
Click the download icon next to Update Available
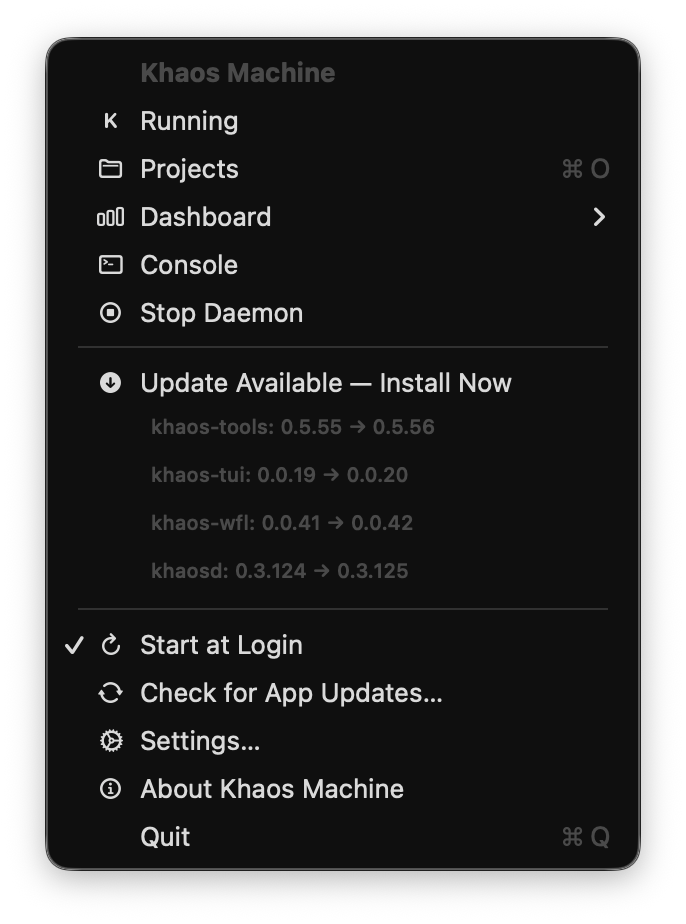click(110, 382)
